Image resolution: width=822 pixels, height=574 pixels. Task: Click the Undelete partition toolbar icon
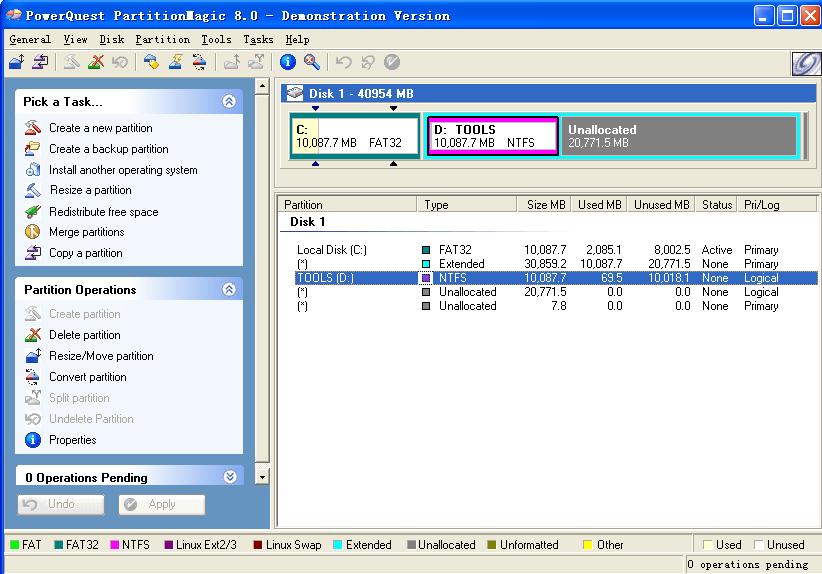pos(120,62)
